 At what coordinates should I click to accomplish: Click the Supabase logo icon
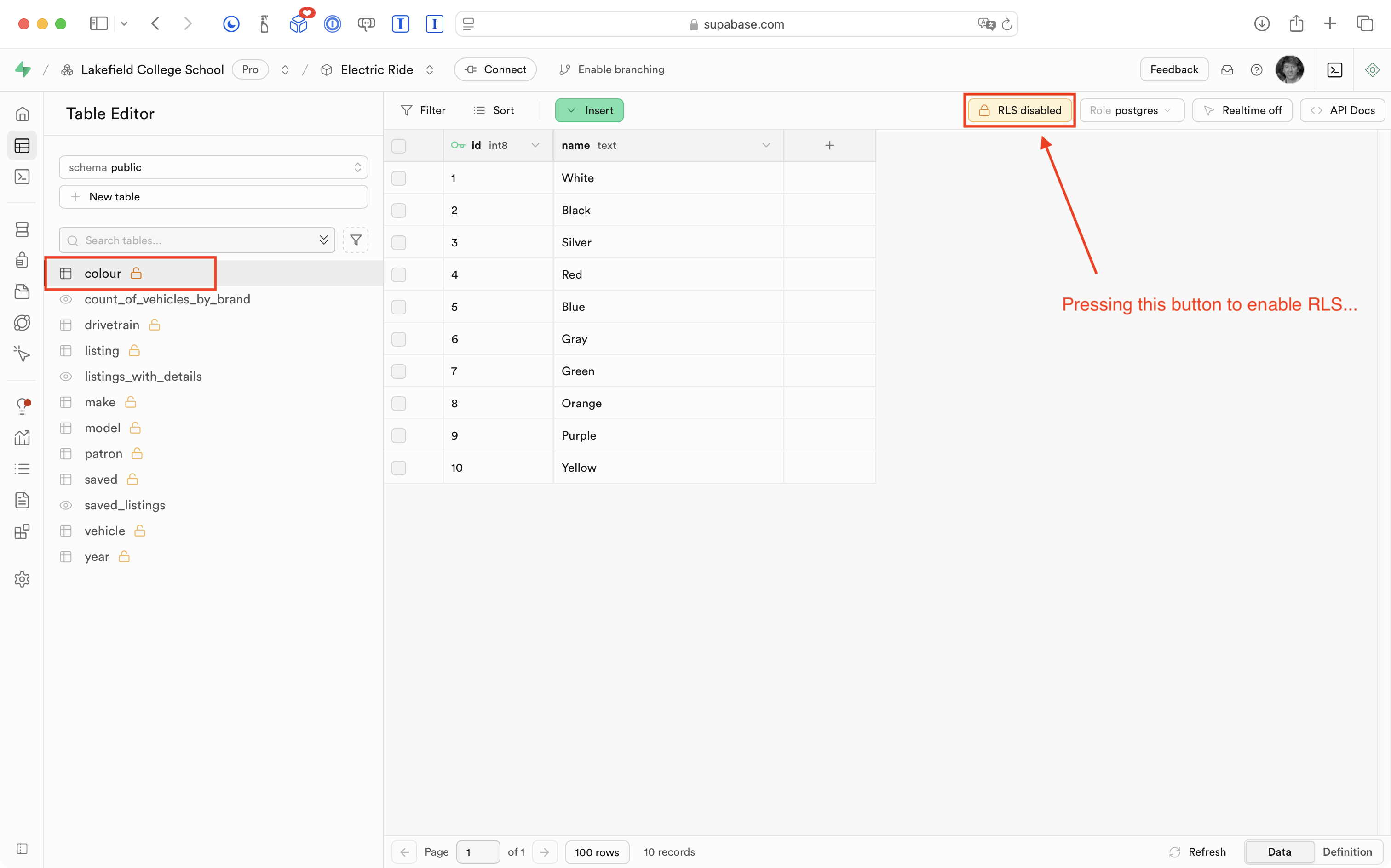click(23, 69)
